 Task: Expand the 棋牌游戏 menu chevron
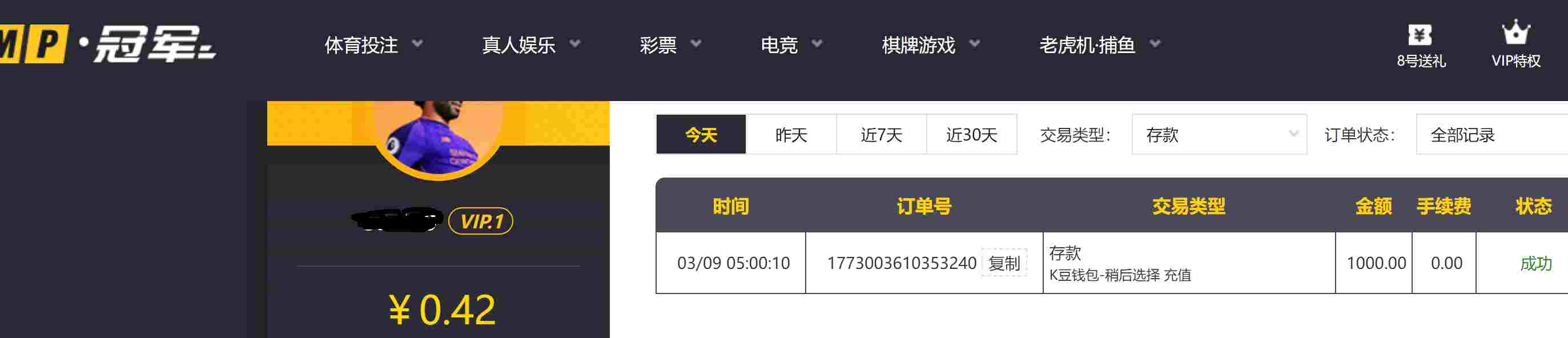pos(975,44)
